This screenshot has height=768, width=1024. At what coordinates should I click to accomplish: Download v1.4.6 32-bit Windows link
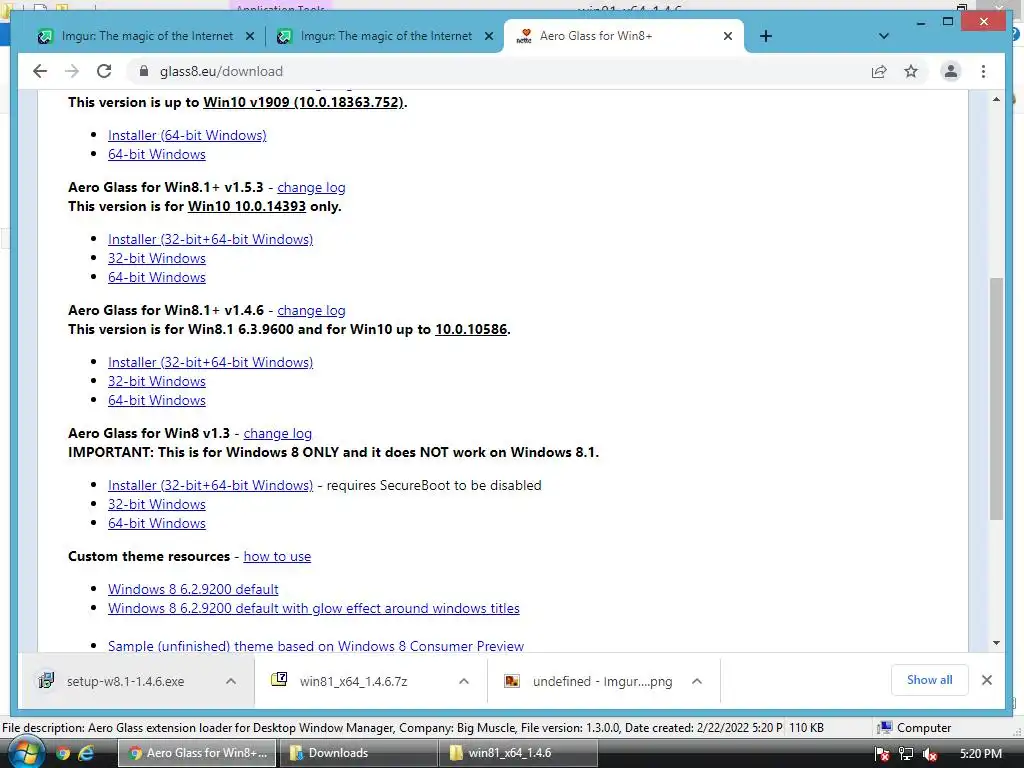[157, 381]
